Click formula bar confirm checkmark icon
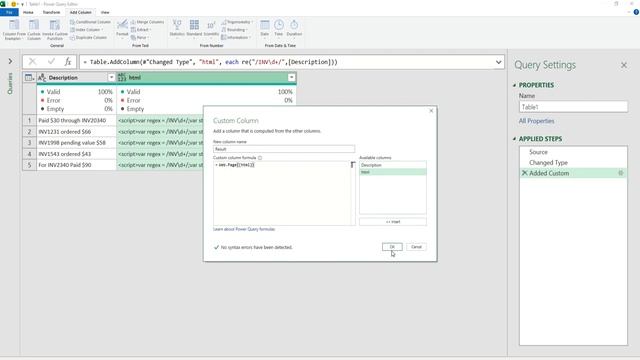Viewport: 640px width, 360px height. click(51, 62)
